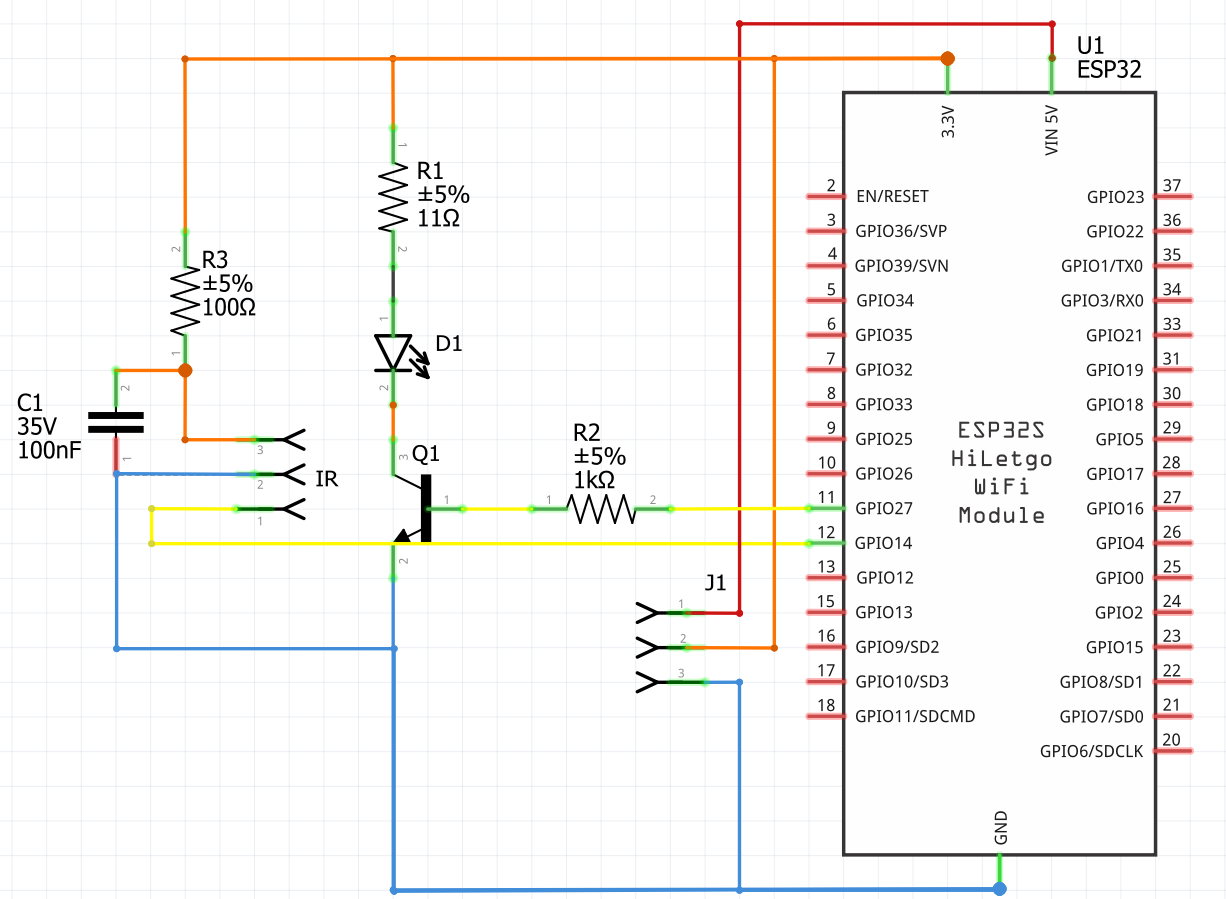Click the R2 ±5% 1kΩ label
This screenshot has height=899, width=1226.
(x=599, y=455)
